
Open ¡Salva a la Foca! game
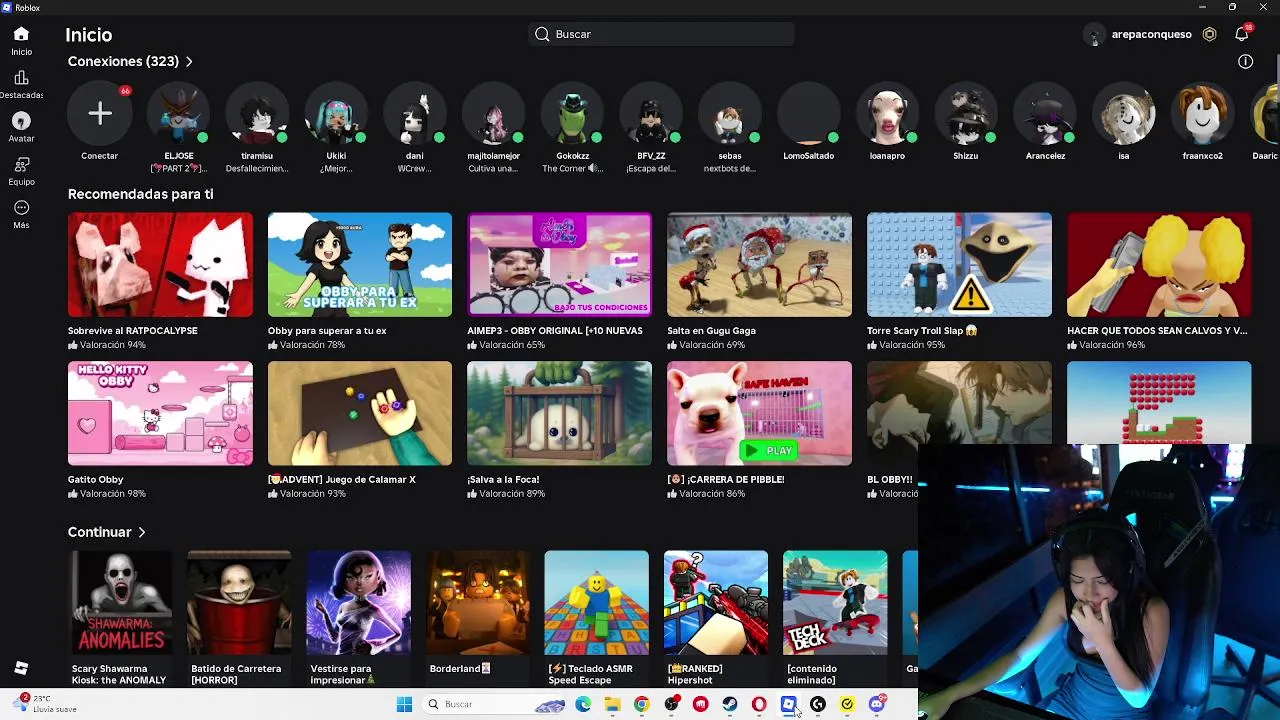(559, 414)
